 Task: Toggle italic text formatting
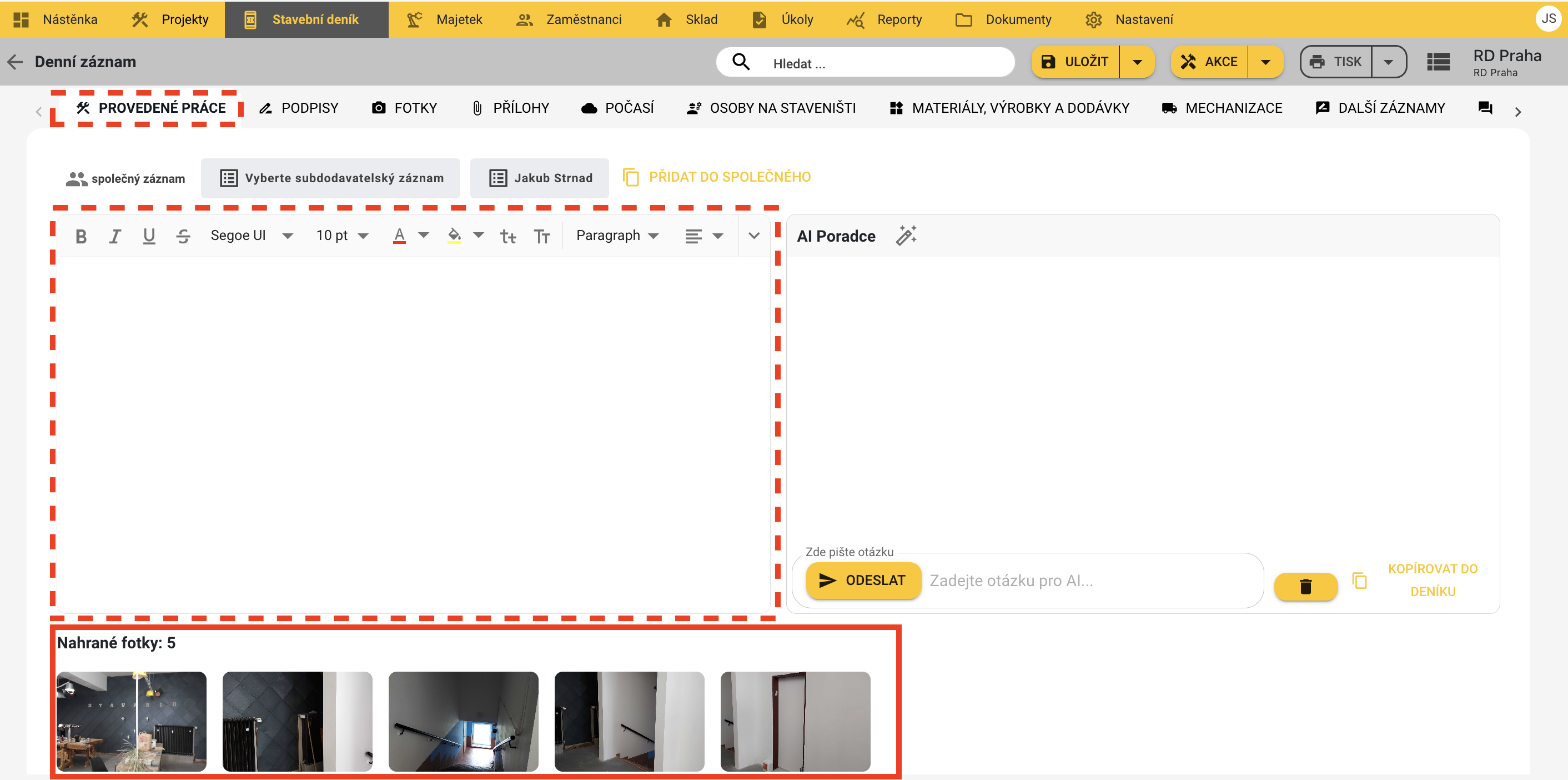(x=114, y=236)
